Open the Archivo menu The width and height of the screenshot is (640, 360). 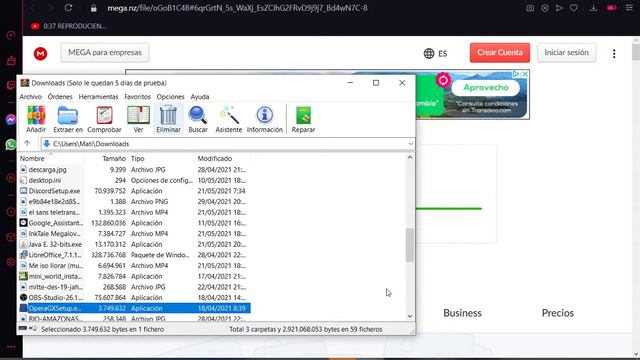pyautogui.click(x=31, y=97)
